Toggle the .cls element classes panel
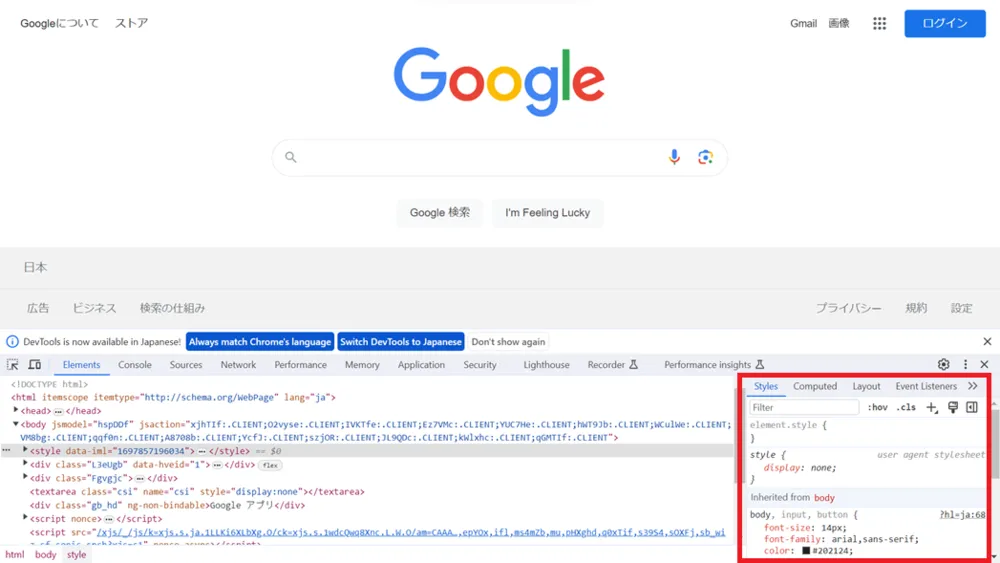This screenshot has height=563, width=1000. (x=906, y=407)
